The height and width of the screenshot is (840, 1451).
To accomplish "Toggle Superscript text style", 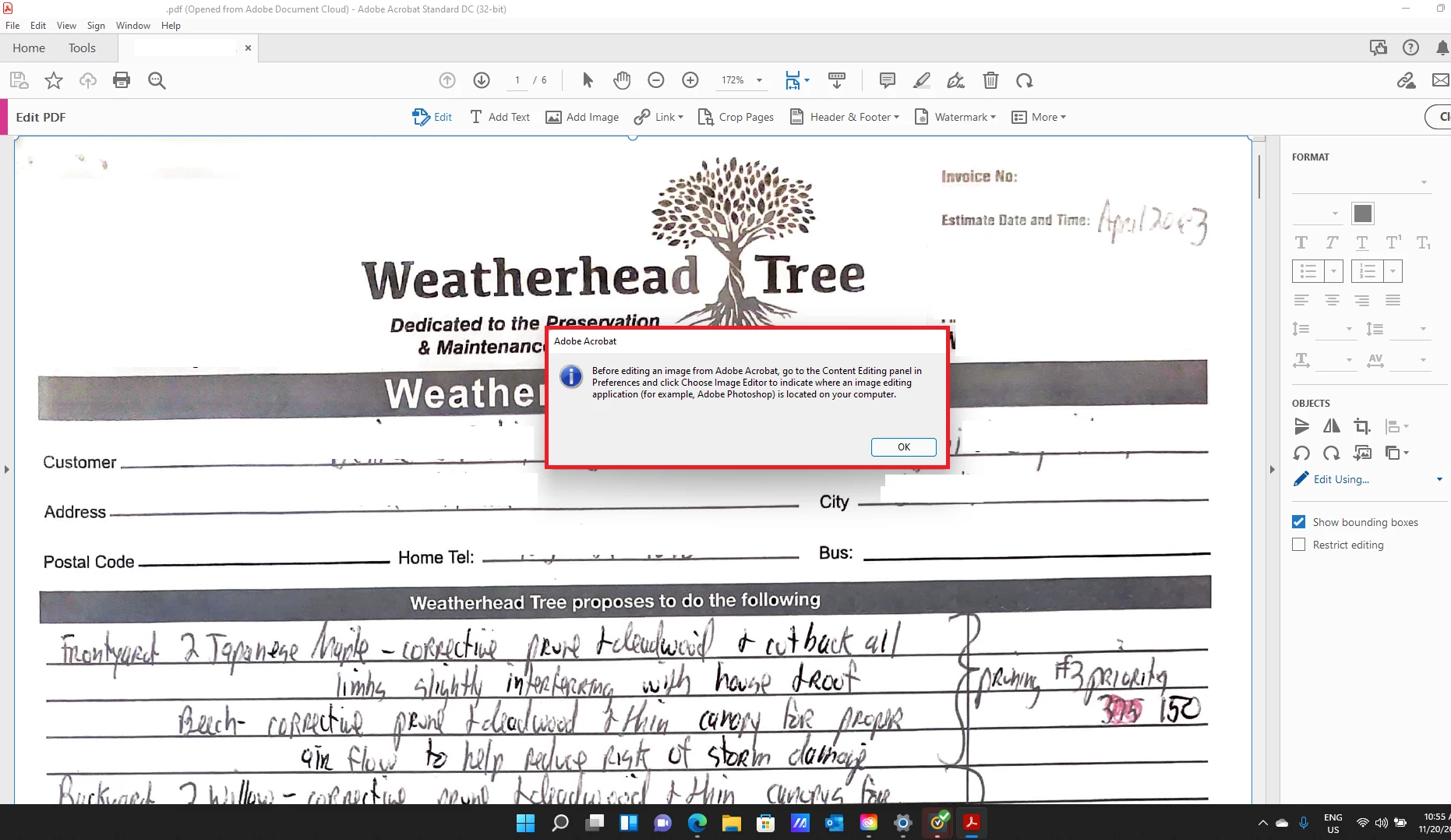I will 1393,242.
